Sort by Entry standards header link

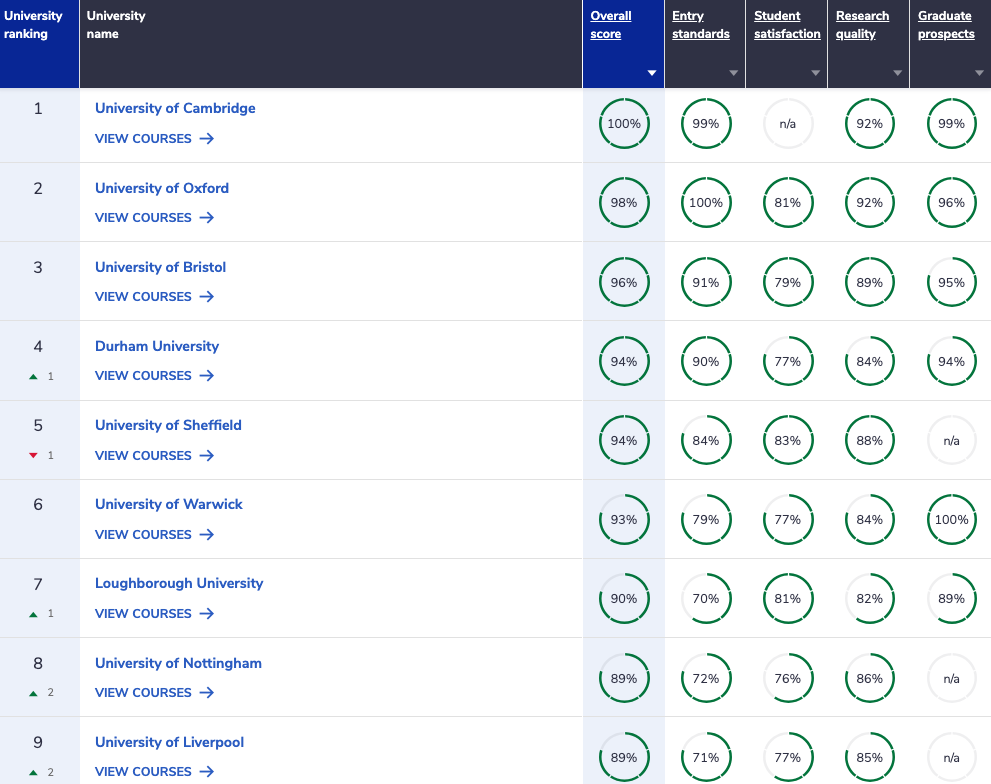pyautogui.click(x=700, y=25)
